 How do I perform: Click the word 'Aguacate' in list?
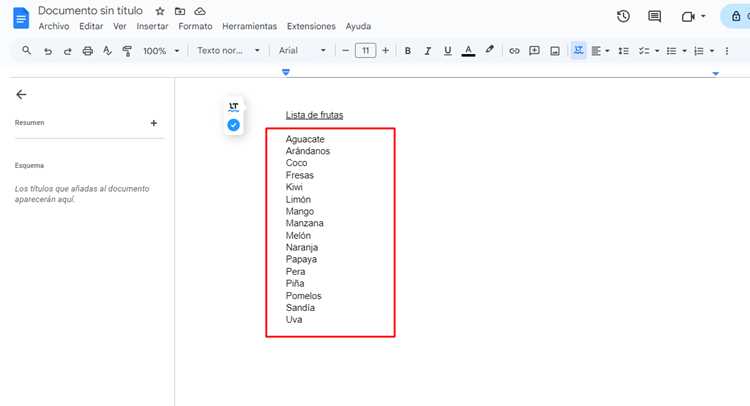(x=305, y=139)
